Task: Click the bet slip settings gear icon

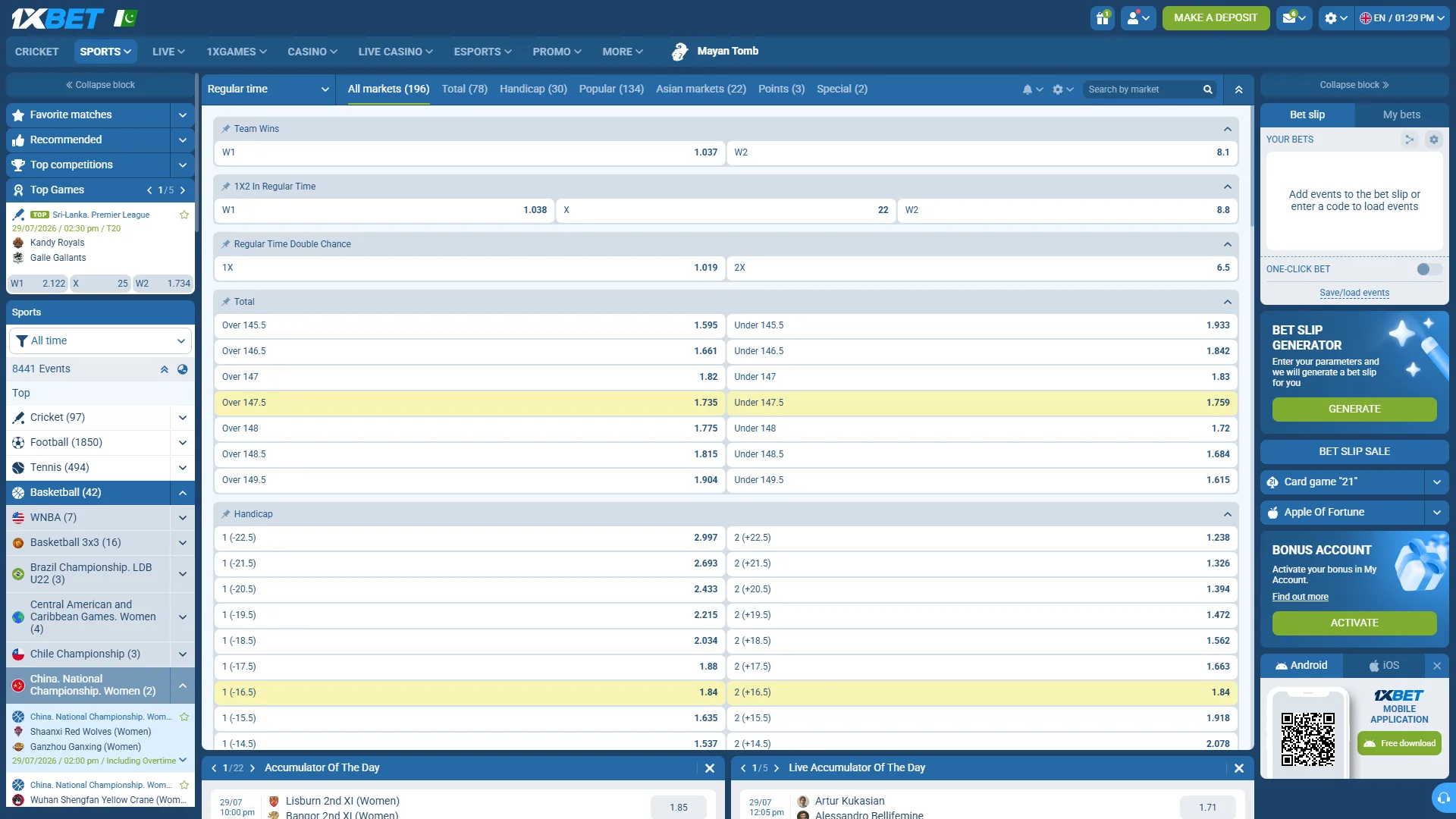Action: (x=1433, y=140)
